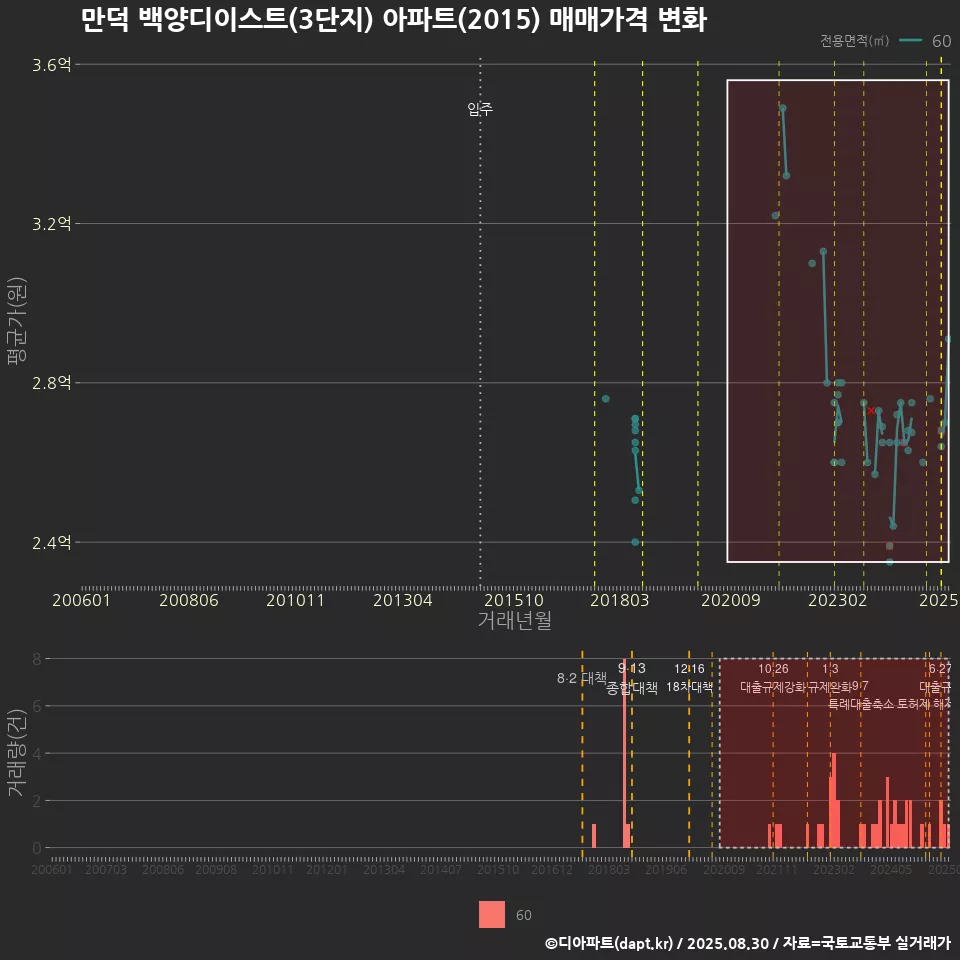This screenshot has width=960, height=960.
Task: Click '202111' on the volume chart's date axis
Action: [x=777, y=869]
